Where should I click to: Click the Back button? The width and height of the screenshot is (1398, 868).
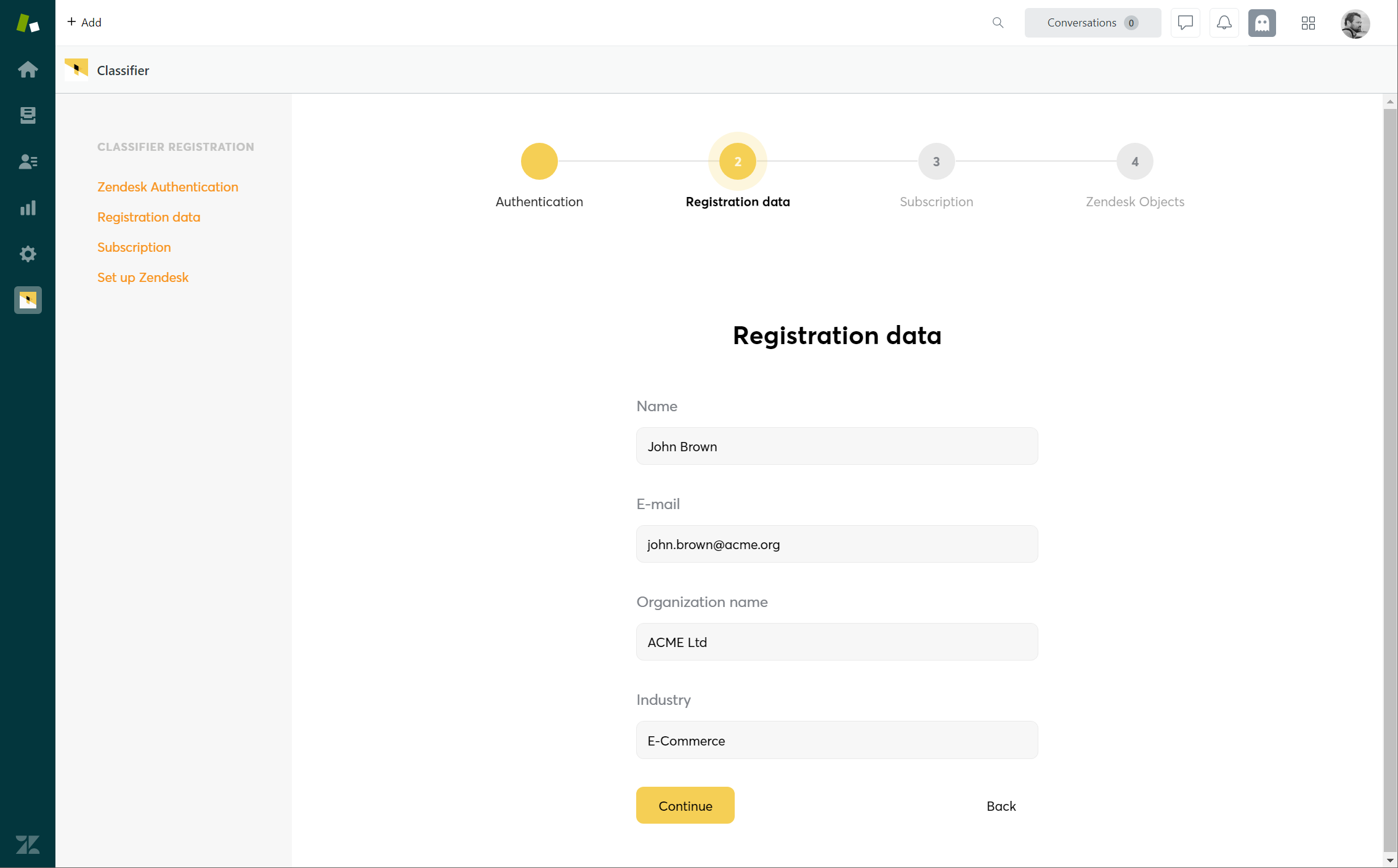(x=1001, y=806)
